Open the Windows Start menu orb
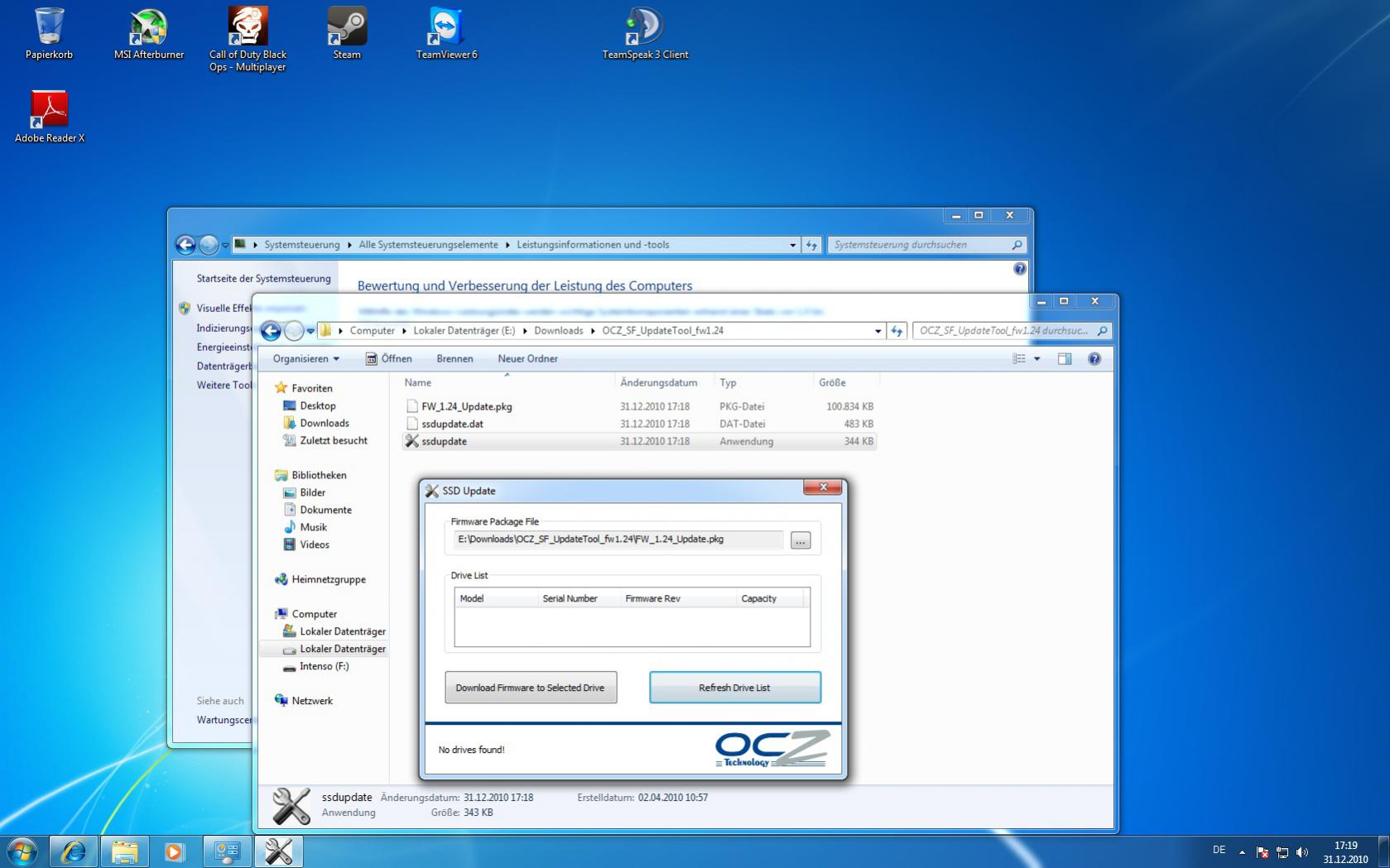The height and width of the screenshot is (868, 1390). coord(22,851)
